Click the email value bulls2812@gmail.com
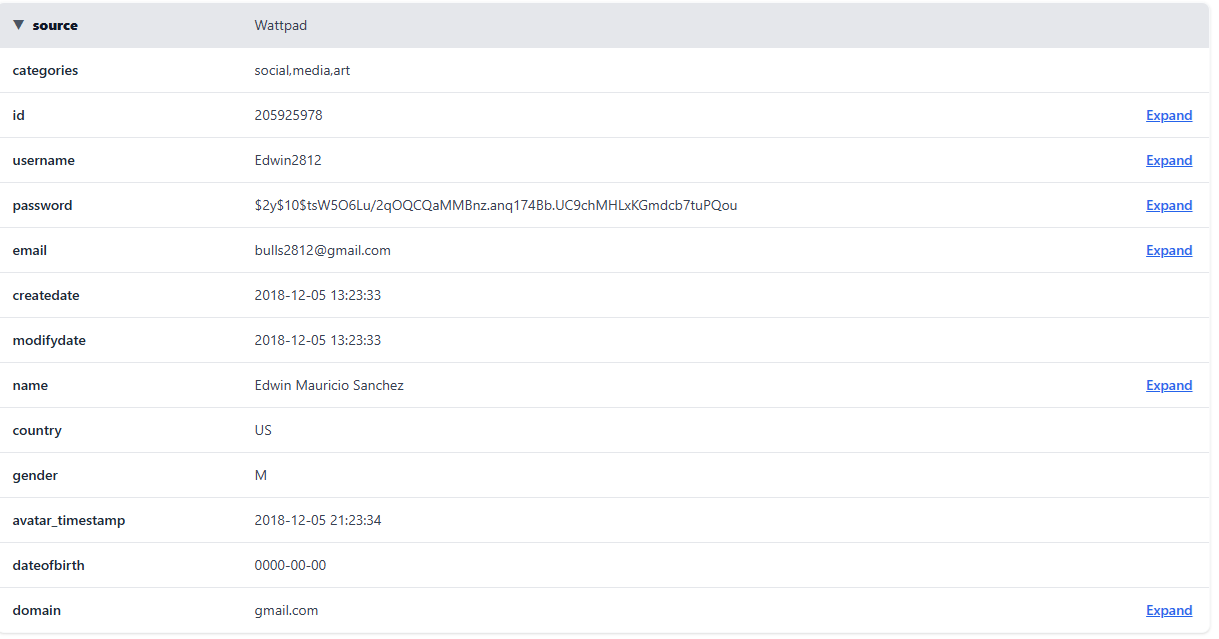 point(322,250)
